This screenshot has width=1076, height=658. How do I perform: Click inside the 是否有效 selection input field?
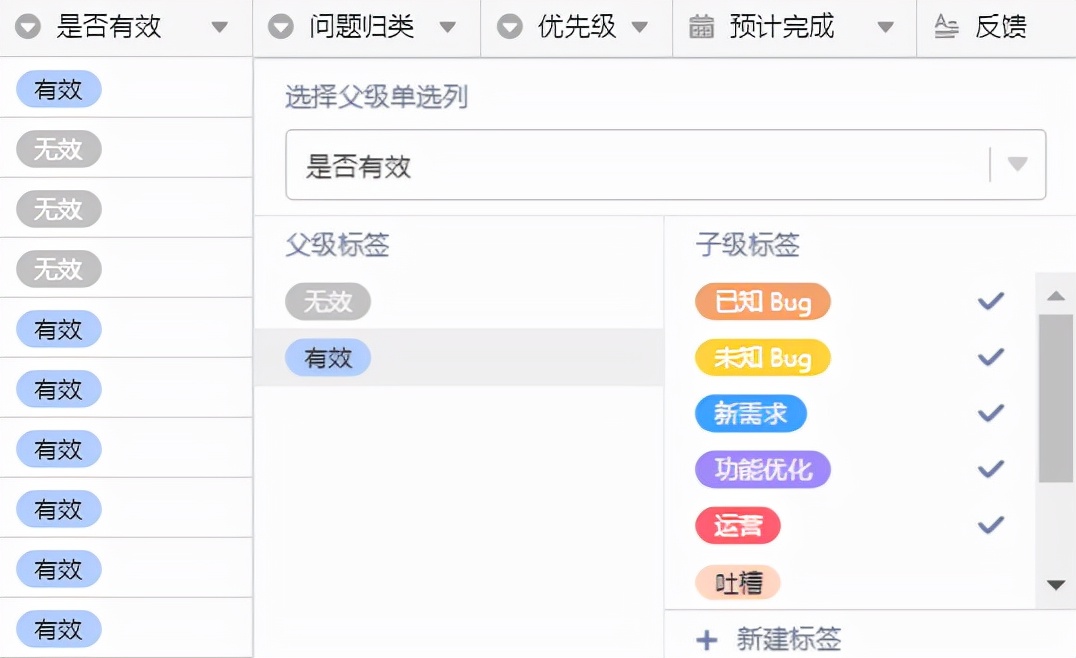[x=600, y=164]
